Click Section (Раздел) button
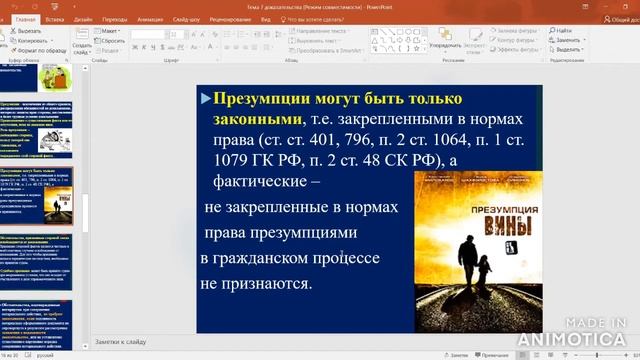 (107, 51)
